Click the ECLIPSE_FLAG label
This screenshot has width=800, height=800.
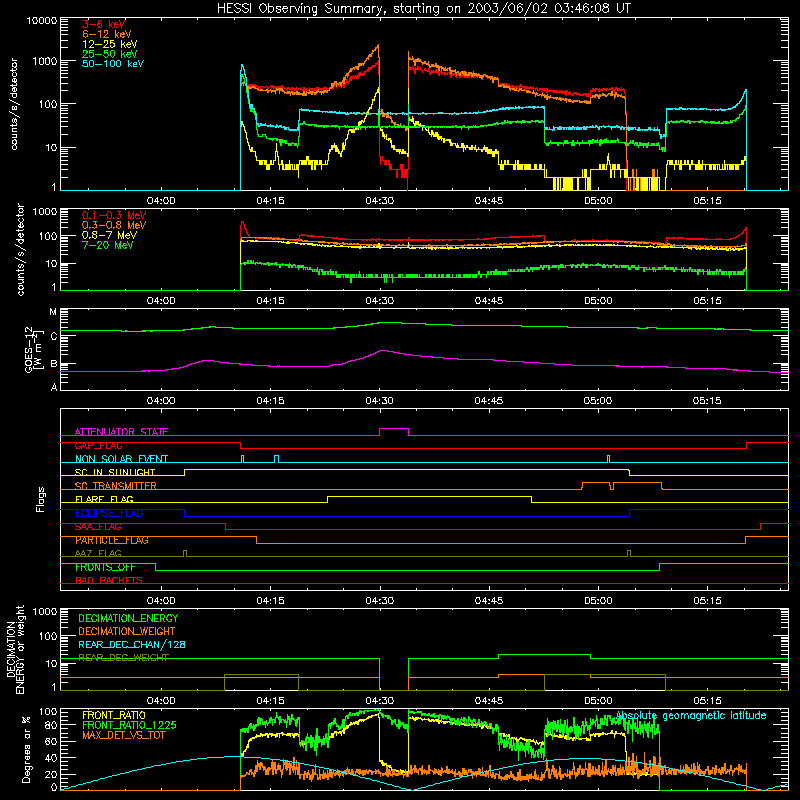[109, 513]
